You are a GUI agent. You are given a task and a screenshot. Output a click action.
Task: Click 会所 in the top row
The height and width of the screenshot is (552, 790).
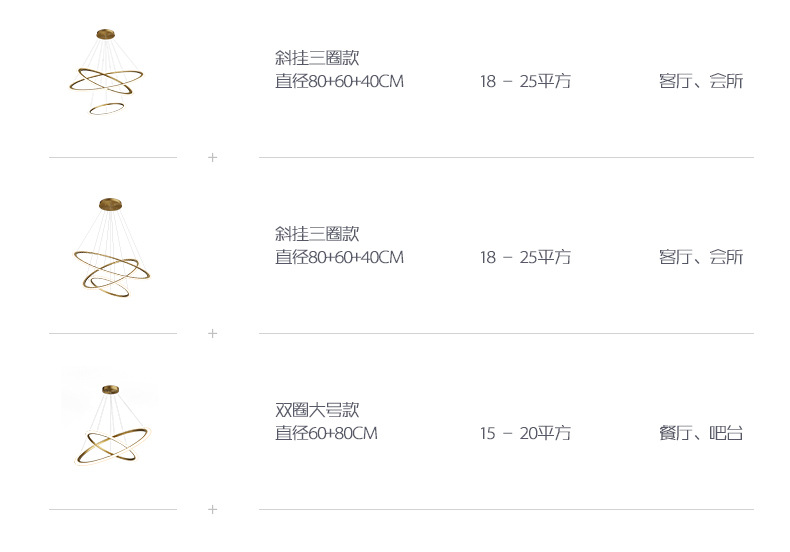tap(726, 81)
